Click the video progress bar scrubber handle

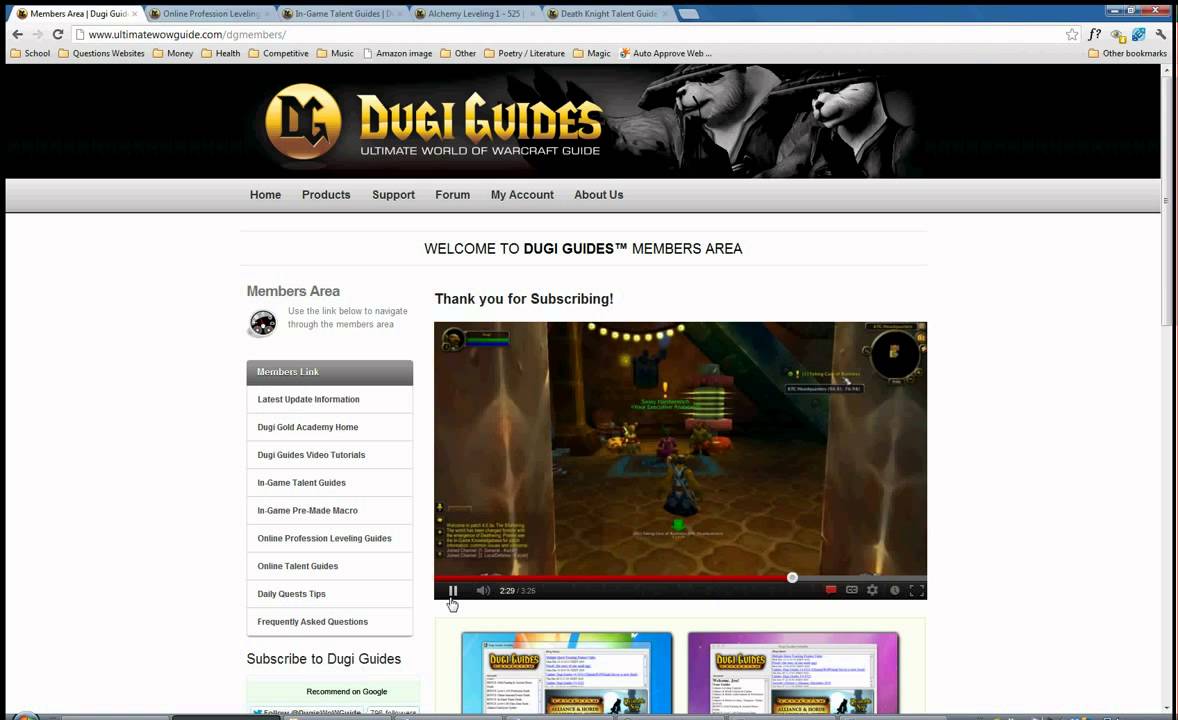pos(792,577)
